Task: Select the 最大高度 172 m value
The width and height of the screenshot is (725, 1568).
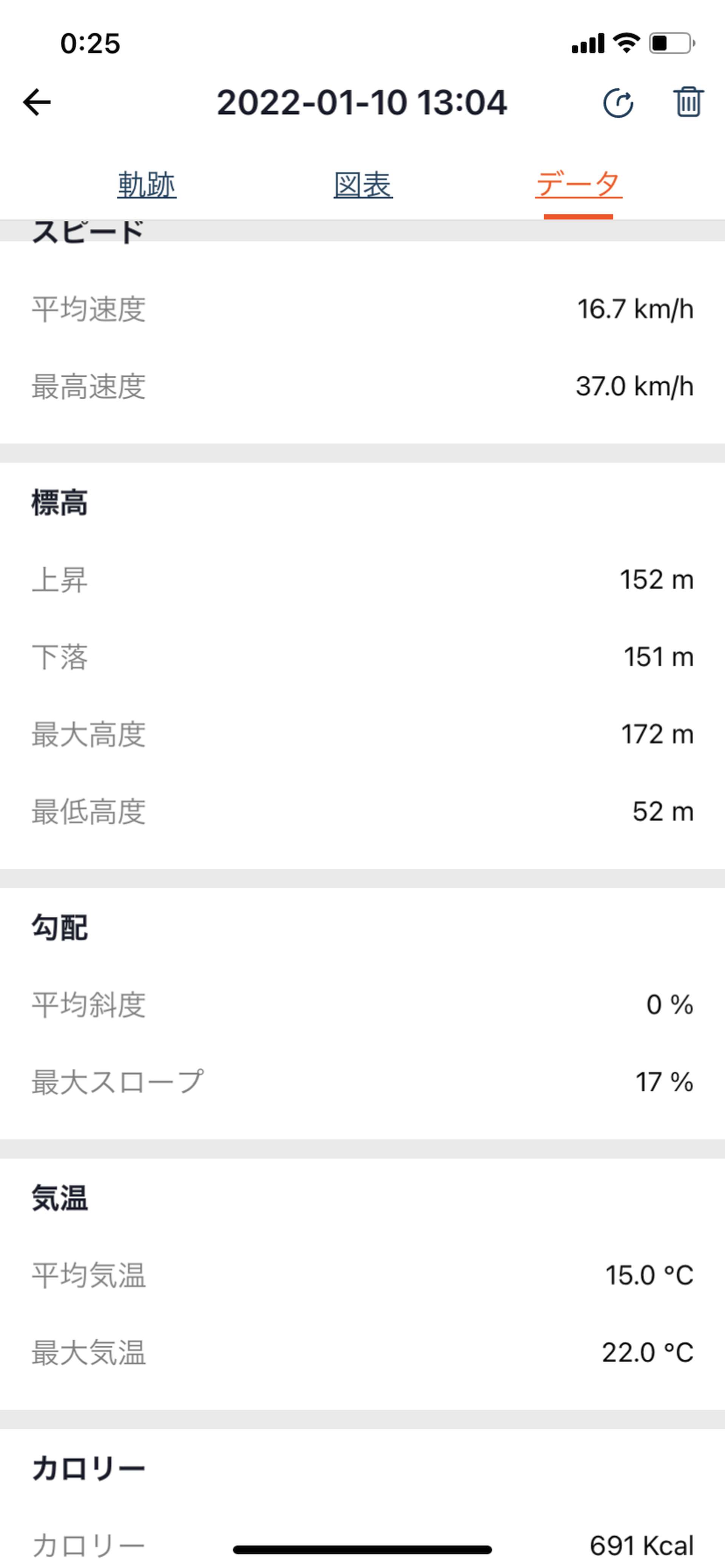Action: point(657,734)
